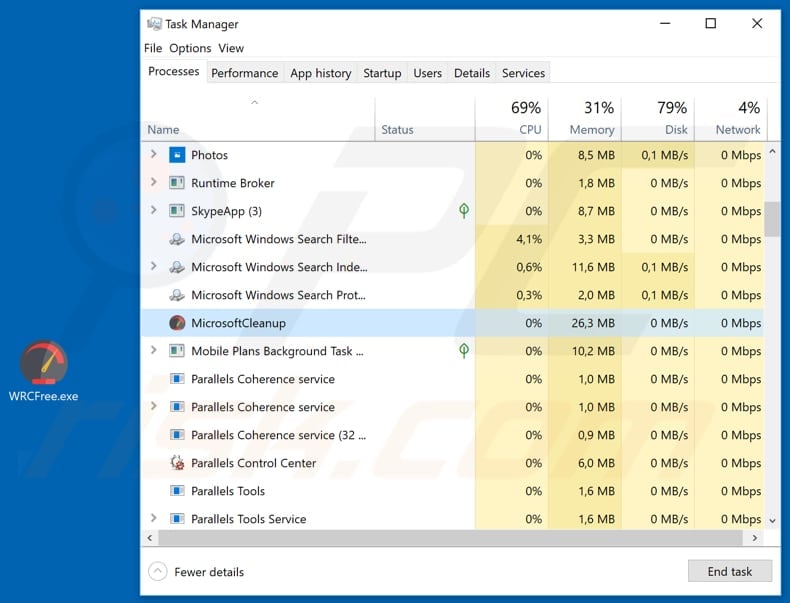
Task: Click the Mobile Plans suspended leaf icon
Action: click(x=464, y=351)
